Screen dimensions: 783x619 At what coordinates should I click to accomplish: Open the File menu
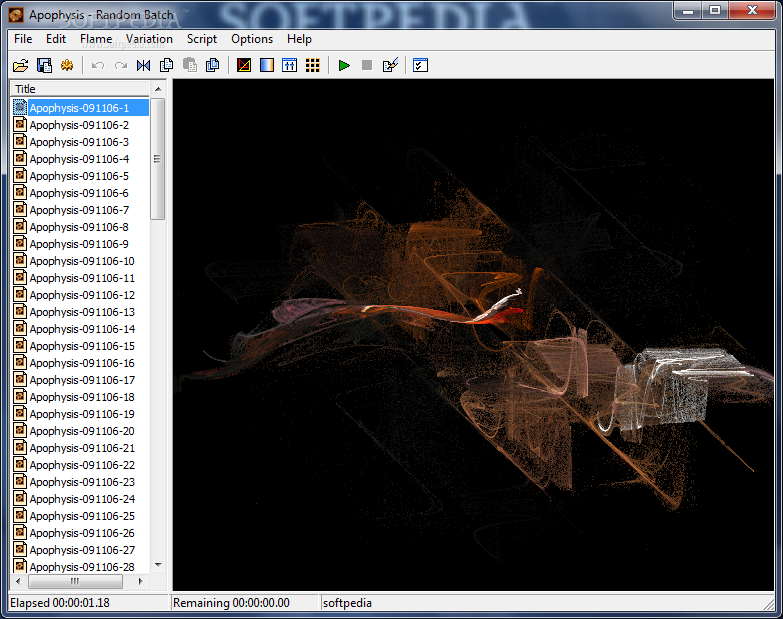pyautogui.click(x=23, y=39)
